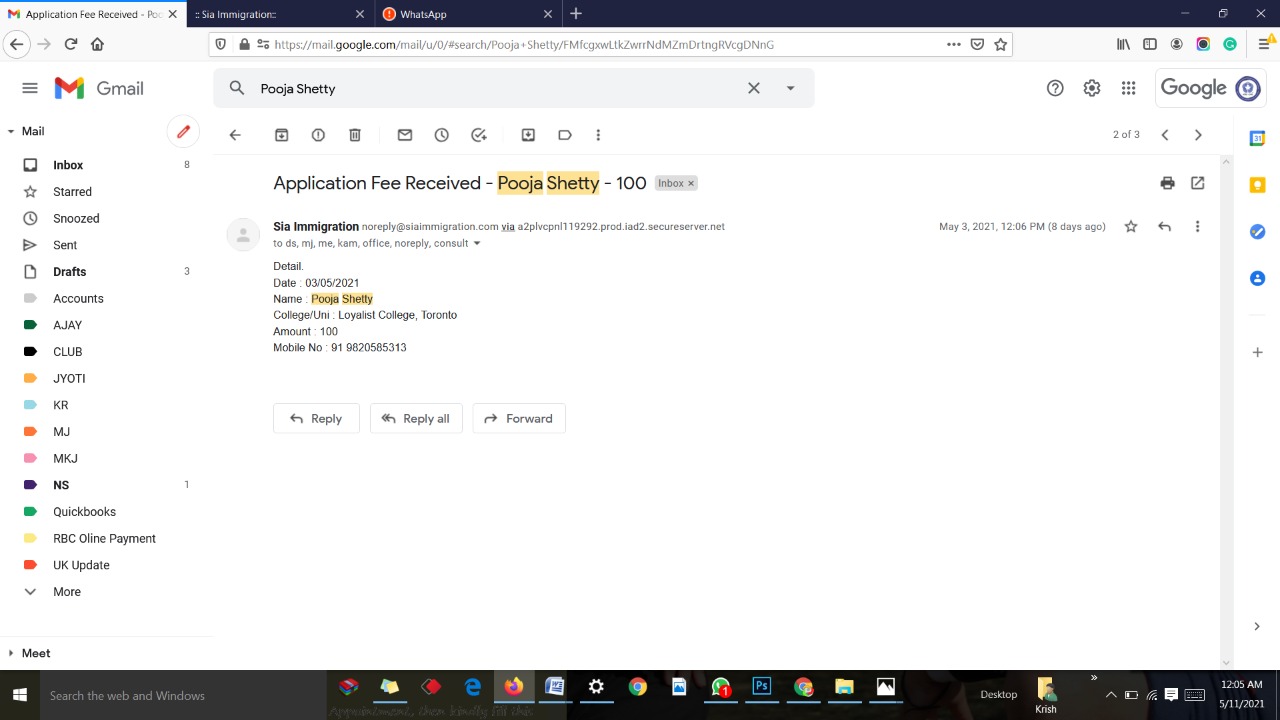The height and width of the screenshot is (720, 1280).
Task: Open Windows Start menu
Action: (19, 695)
